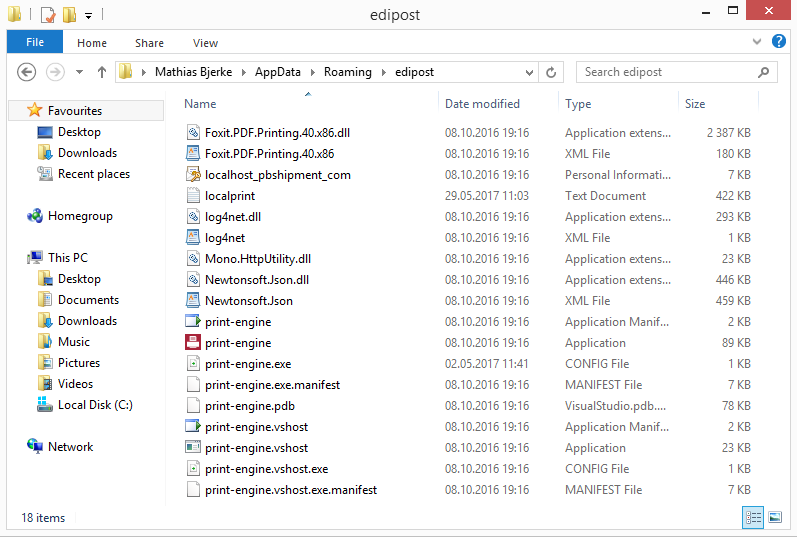Sort by Name column header
Screen dimensions: 797x537
click(x=200, y=104)
